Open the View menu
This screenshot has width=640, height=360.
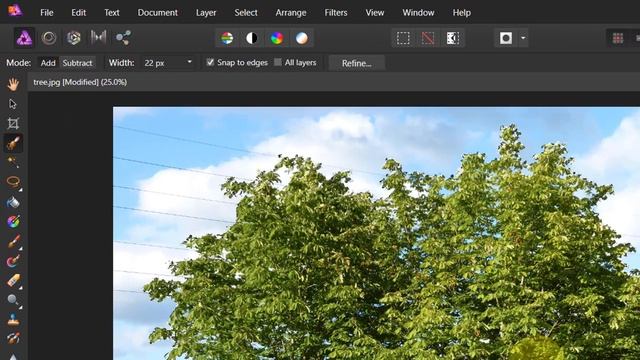click(x=375, y=13)
